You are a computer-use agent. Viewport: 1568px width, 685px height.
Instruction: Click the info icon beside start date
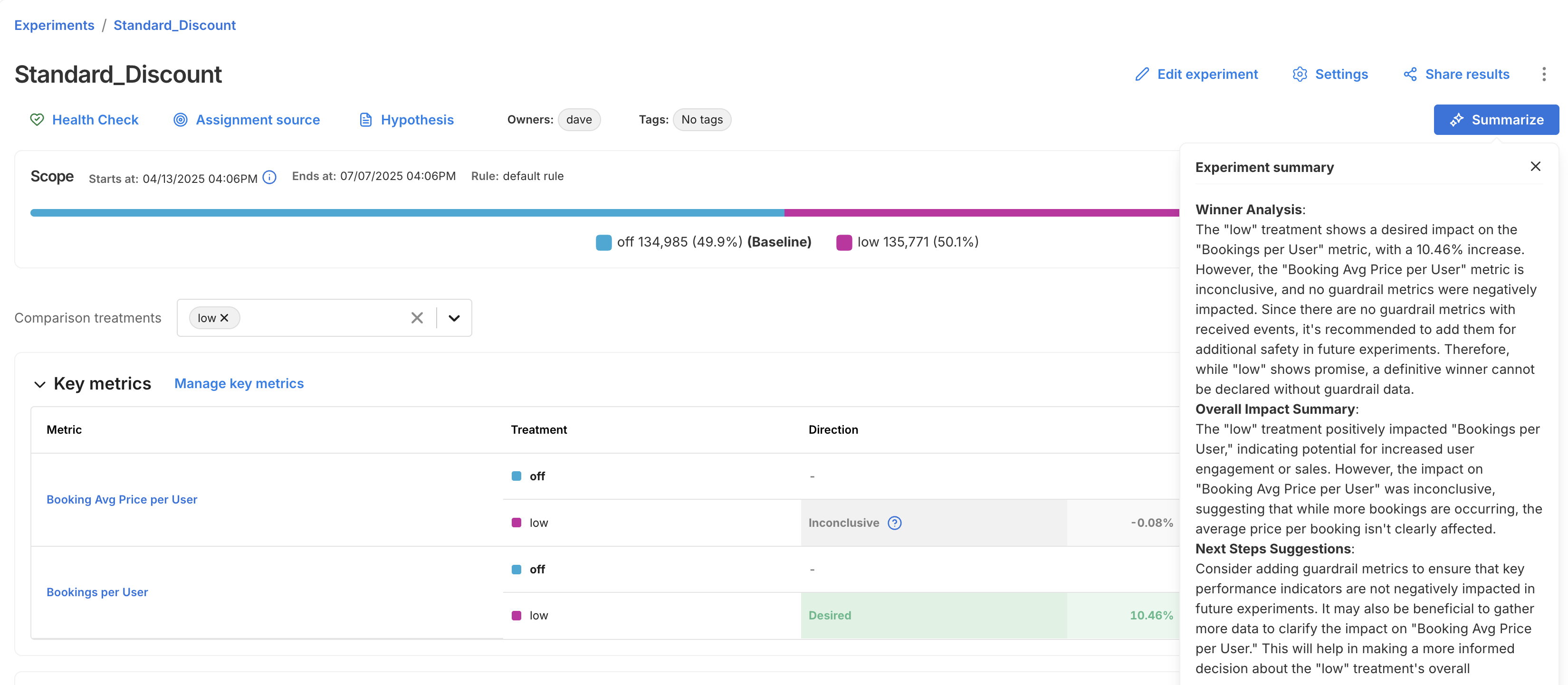(x=270, y=178)
